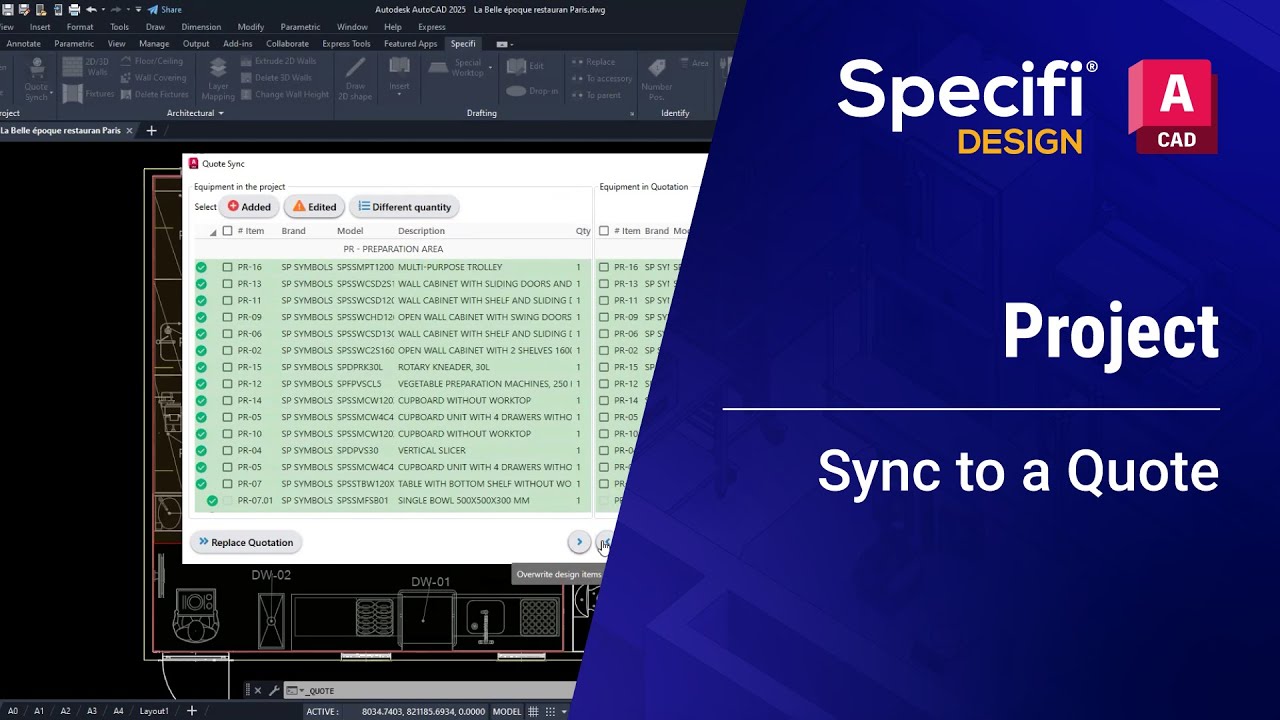Open the quick access toolbar customize arrow
This screenshot has height=720, width=1280.
coord(138,9)
